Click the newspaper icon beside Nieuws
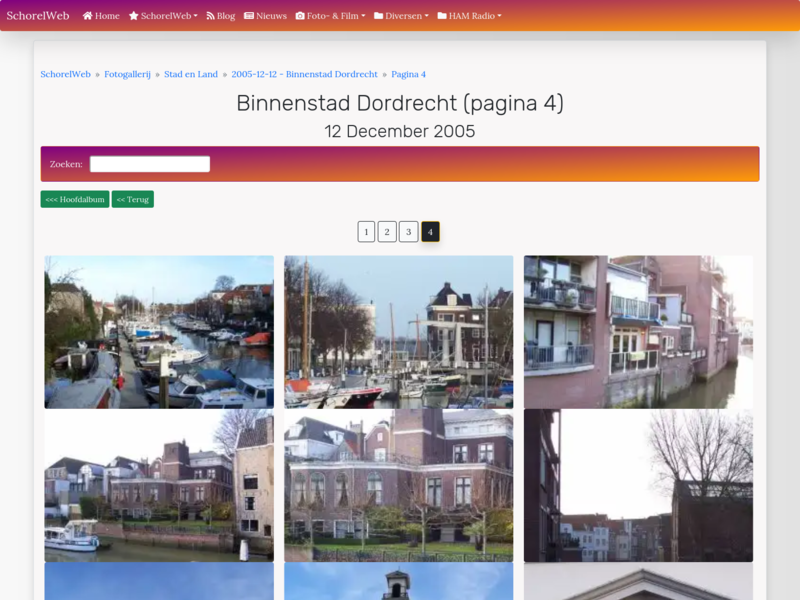 pos(249,16)
